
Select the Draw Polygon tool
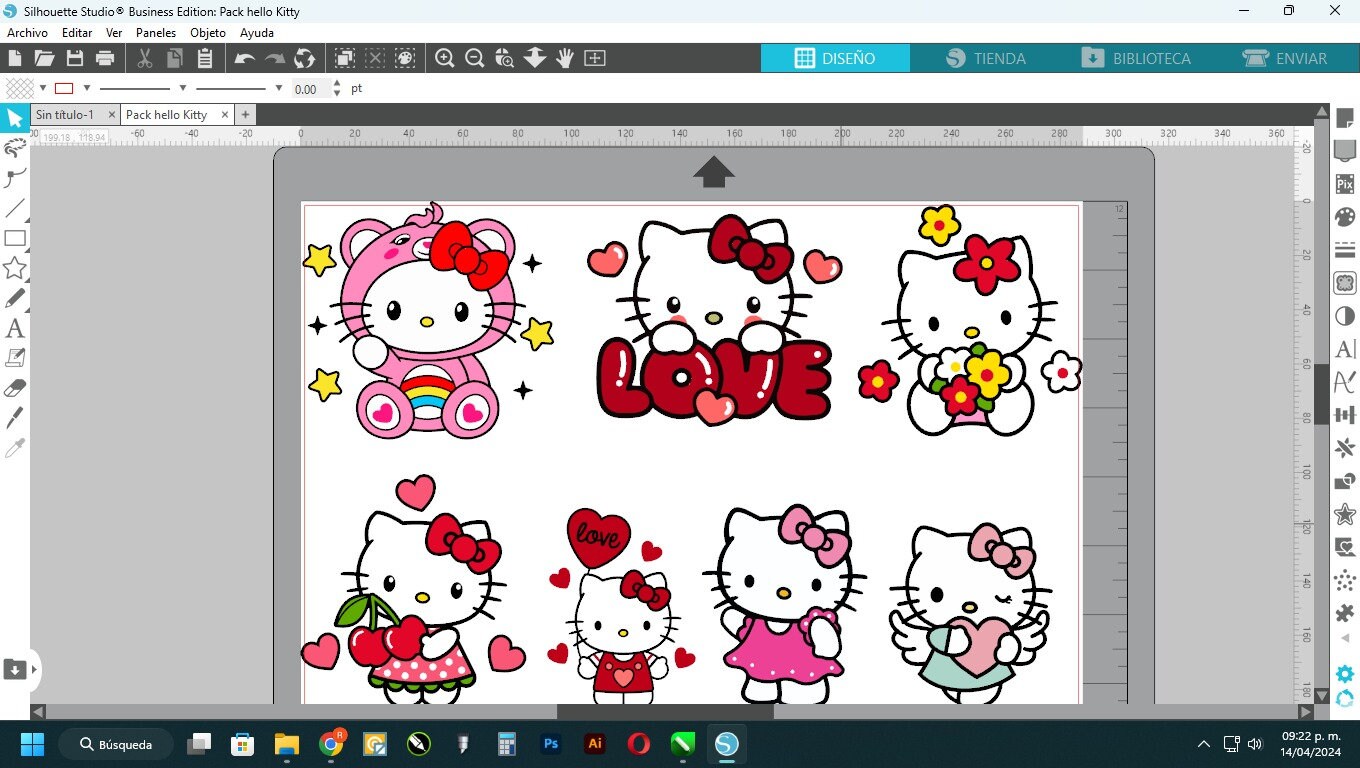coord(15,268)
